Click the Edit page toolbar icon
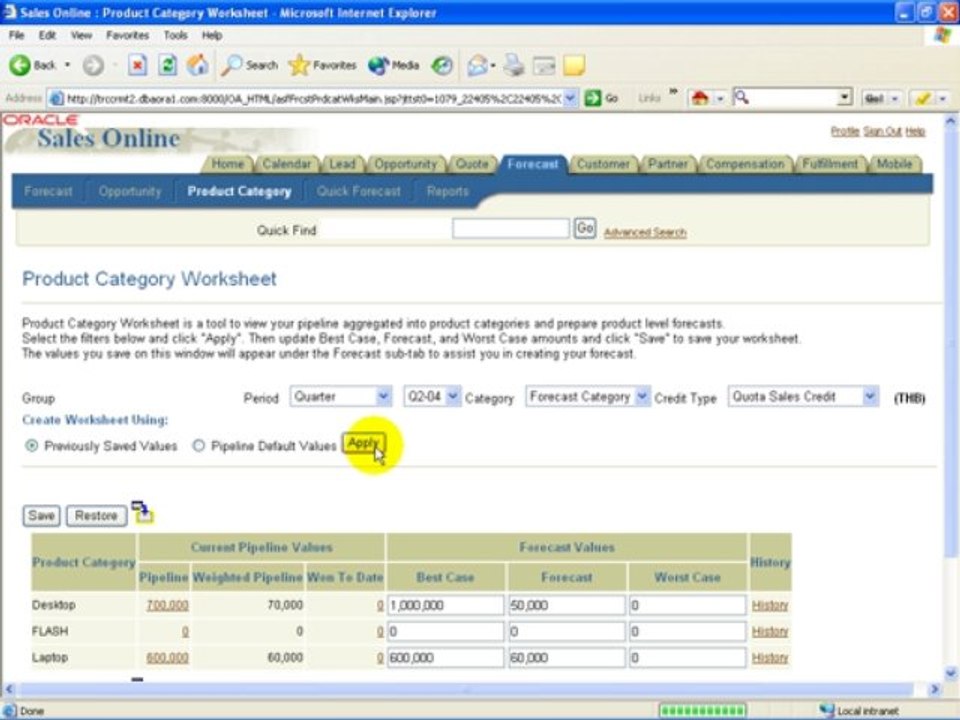The width and height of the screenshot is (960, 720). click(x=544, y=65)
